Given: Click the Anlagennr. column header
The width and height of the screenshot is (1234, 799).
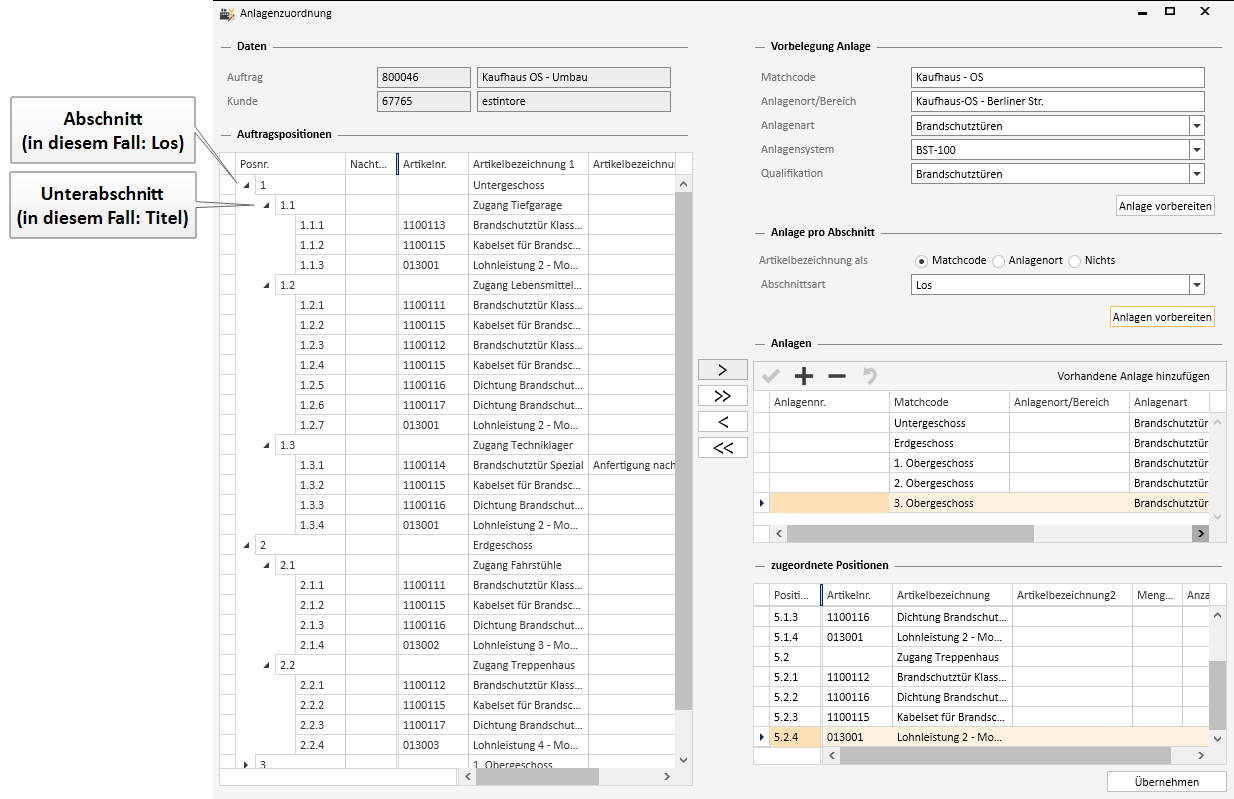Looking at the screenshot, I should [x=829, y=402].
